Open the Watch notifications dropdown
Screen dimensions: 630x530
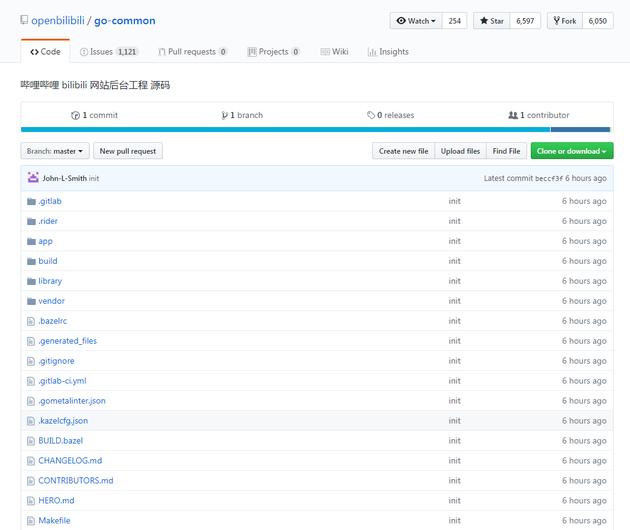(416, 21)
